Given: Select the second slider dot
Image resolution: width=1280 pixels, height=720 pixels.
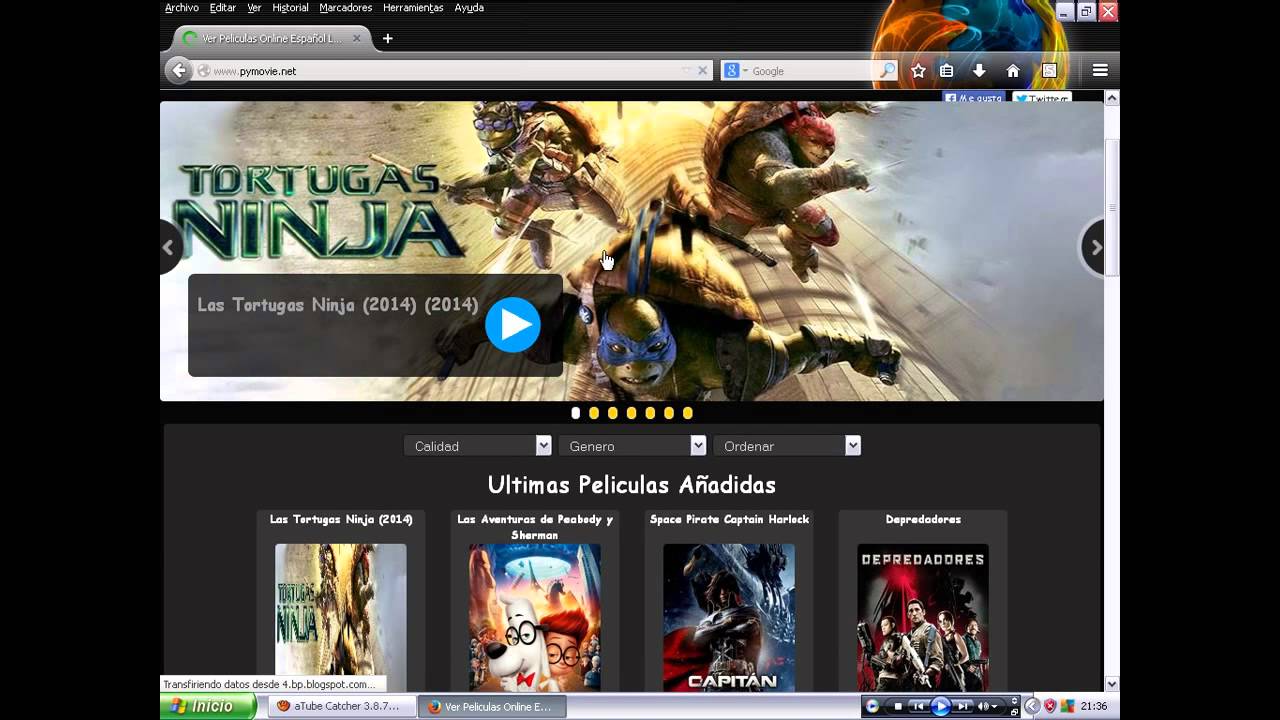Looking at the screenshot, I should tap(594, 413).
